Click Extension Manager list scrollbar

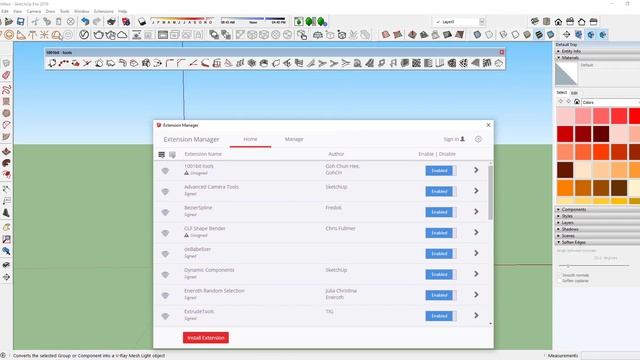[490, 192]
